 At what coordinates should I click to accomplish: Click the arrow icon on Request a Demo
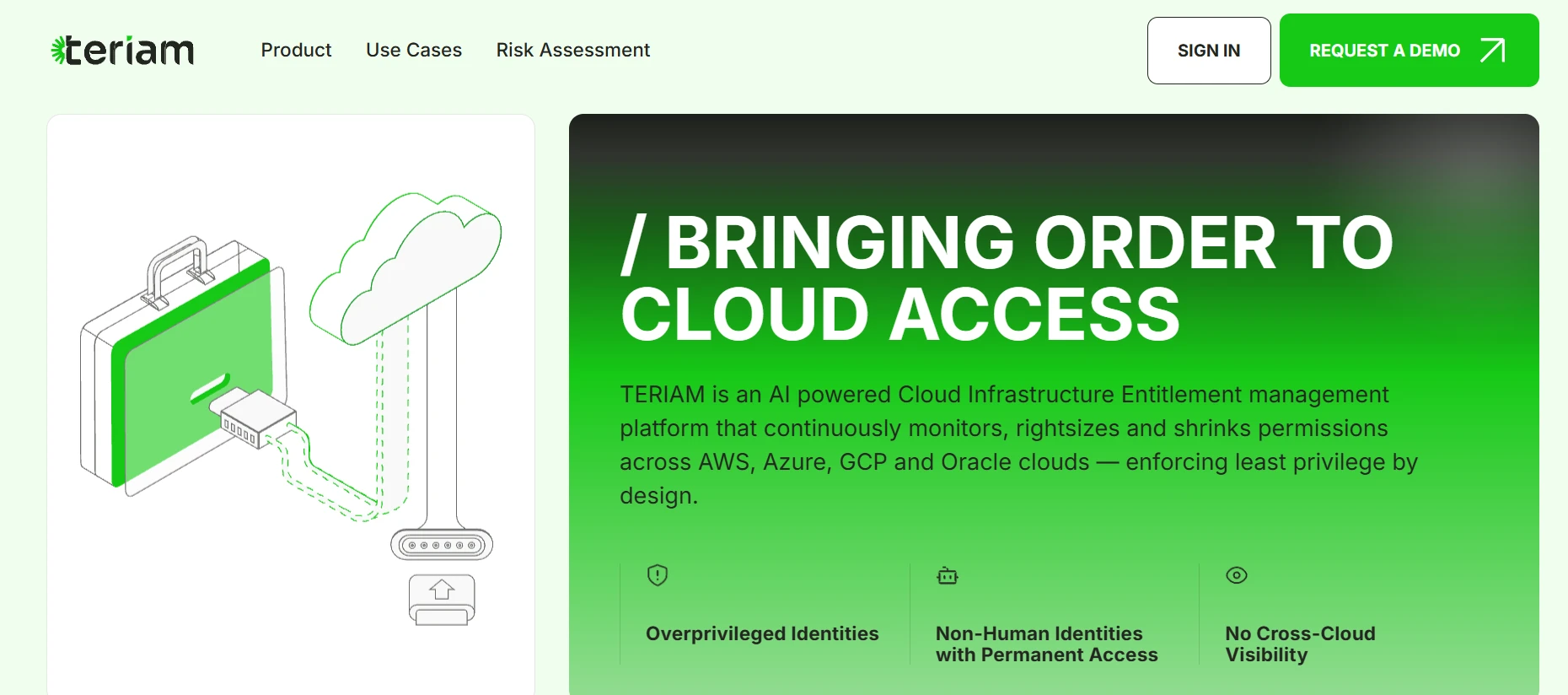1492,51
